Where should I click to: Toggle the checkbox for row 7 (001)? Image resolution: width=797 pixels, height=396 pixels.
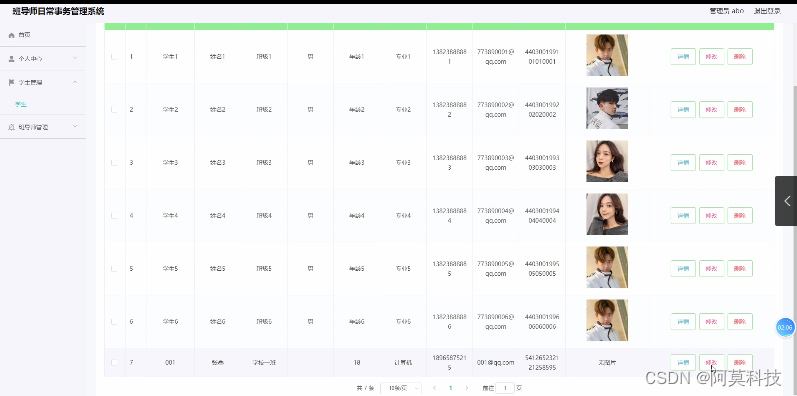click(114, 362)
